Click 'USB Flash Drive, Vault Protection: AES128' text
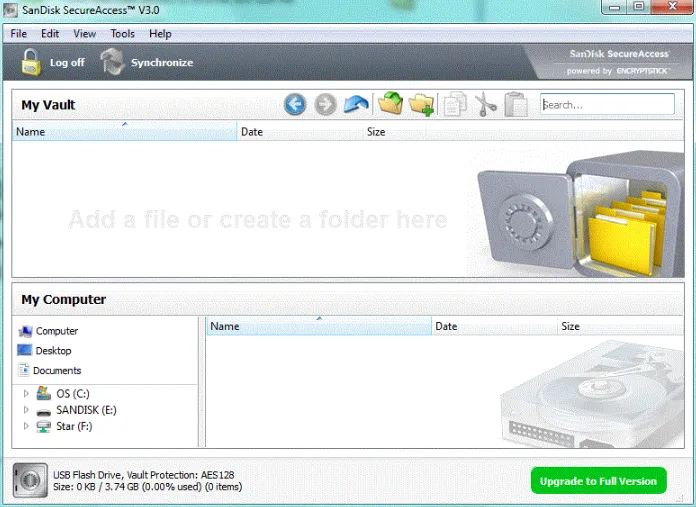 (x=143, y=475)
